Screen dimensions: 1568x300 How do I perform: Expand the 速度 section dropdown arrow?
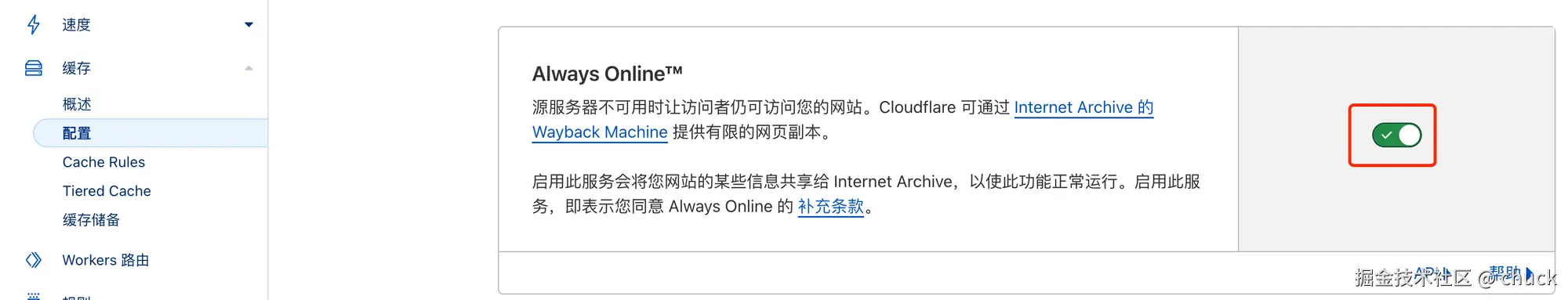coord(249,24)
